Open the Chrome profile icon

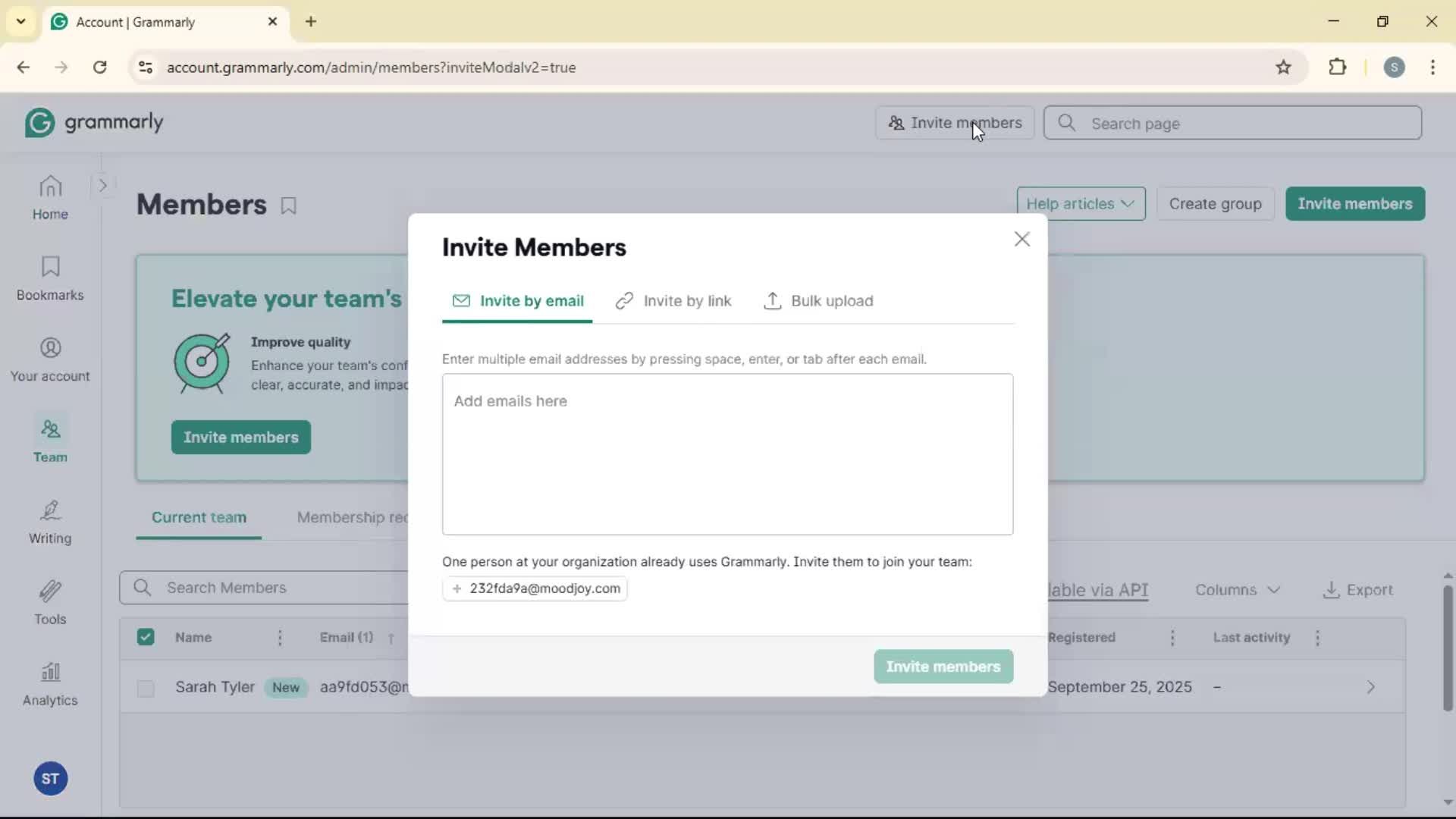point(1394,67)
